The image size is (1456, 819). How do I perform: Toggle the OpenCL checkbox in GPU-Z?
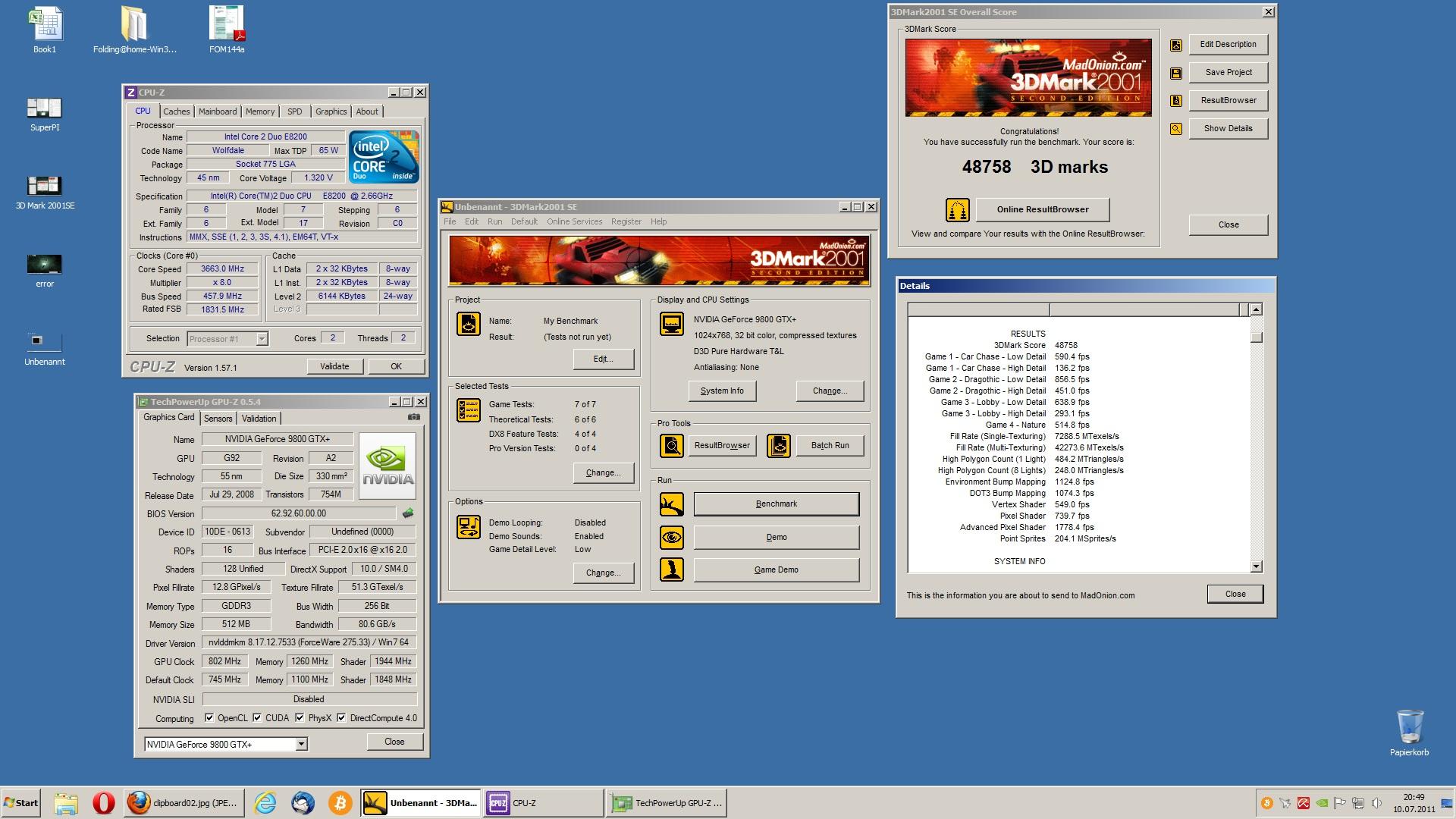[x=209, y=718]
